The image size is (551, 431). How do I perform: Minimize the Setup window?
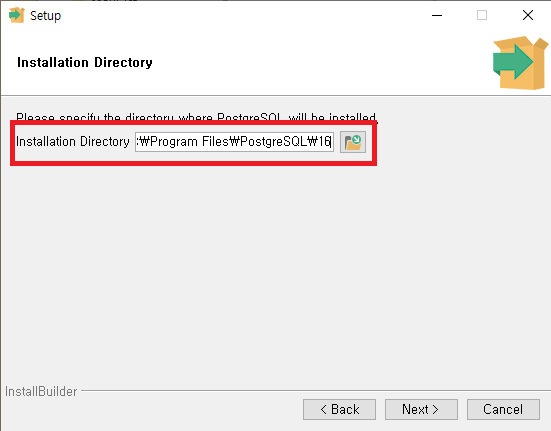click(437, 15)
